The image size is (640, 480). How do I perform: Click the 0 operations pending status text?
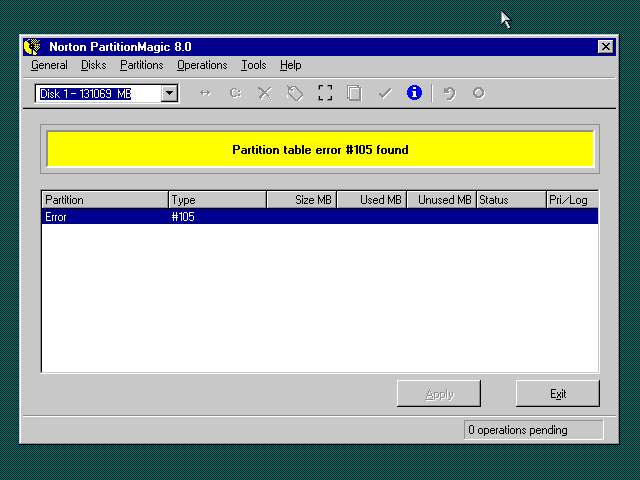pos(518,430)
